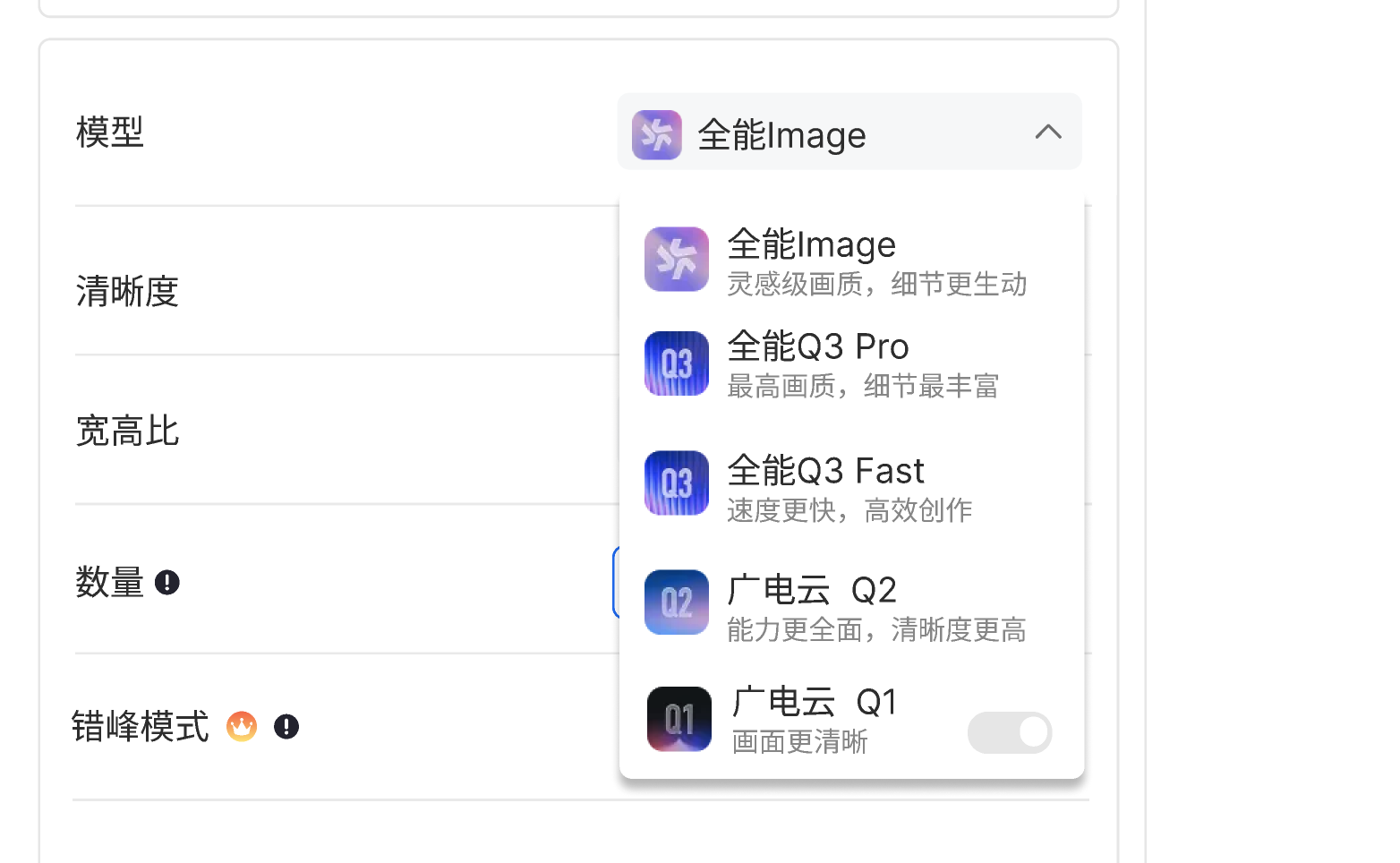1400x863 pixels.
Task: Click the 数量 input field edge
Action: point(616,582)
